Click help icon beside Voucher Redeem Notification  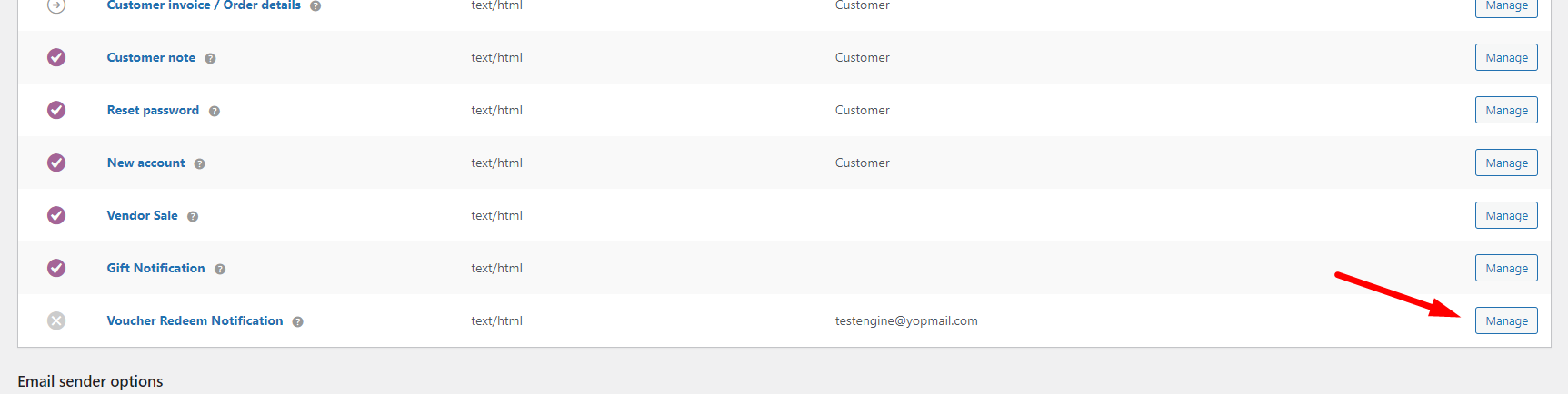point(298,321)
